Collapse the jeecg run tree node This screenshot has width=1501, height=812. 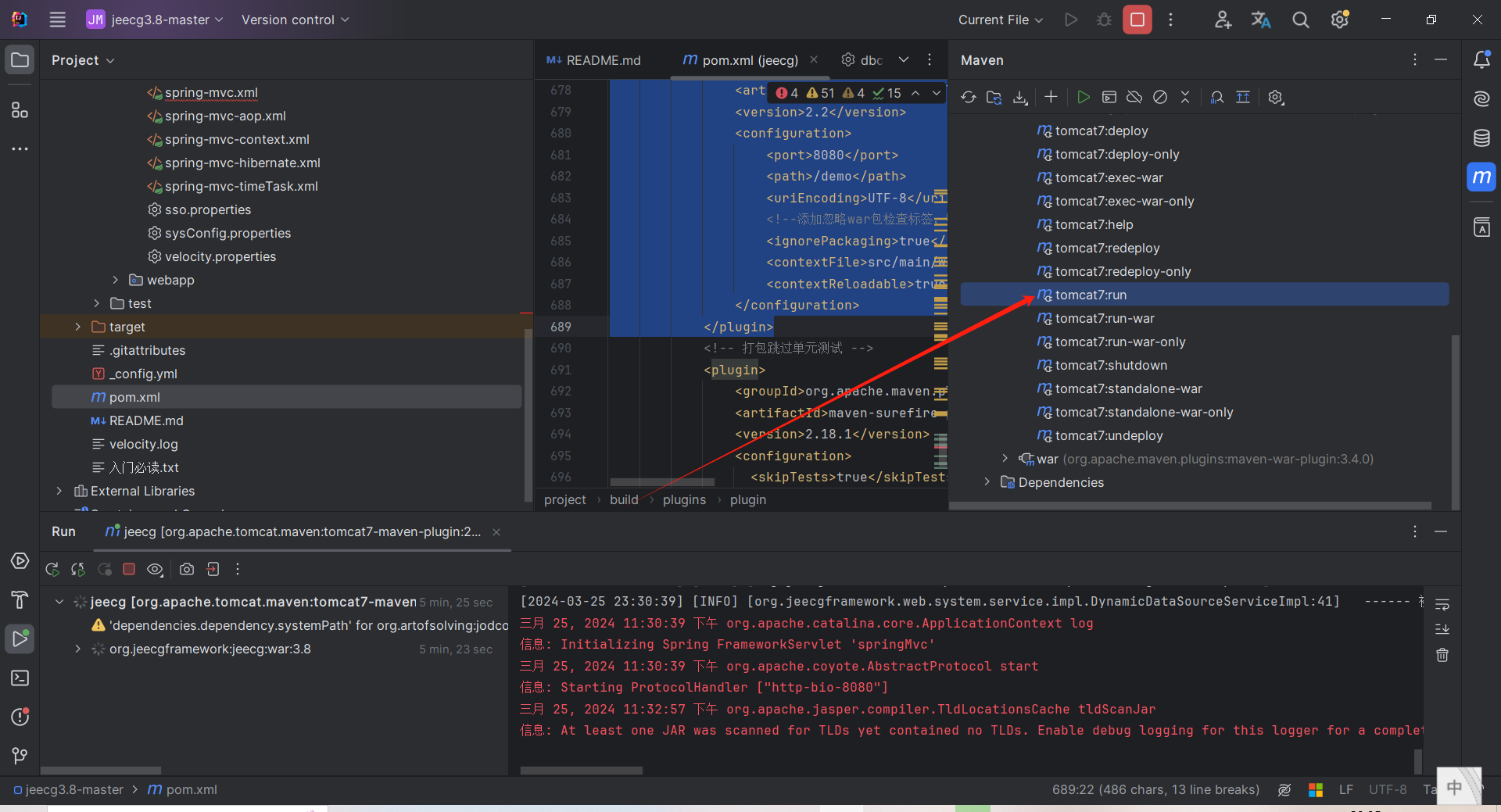click(x=59, y=602)
